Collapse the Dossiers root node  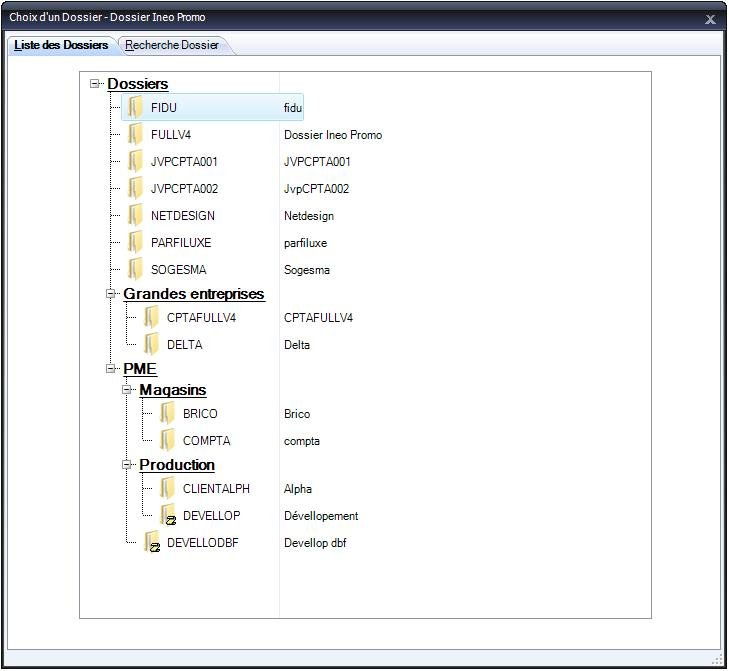coord(96,84)
